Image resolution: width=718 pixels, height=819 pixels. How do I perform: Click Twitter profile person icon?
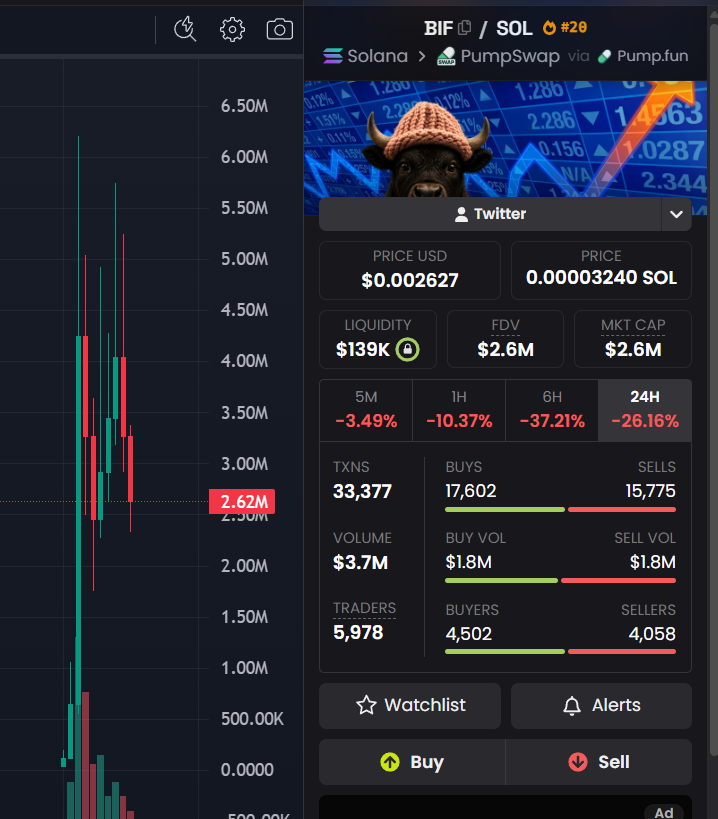(x=461, y=214)
